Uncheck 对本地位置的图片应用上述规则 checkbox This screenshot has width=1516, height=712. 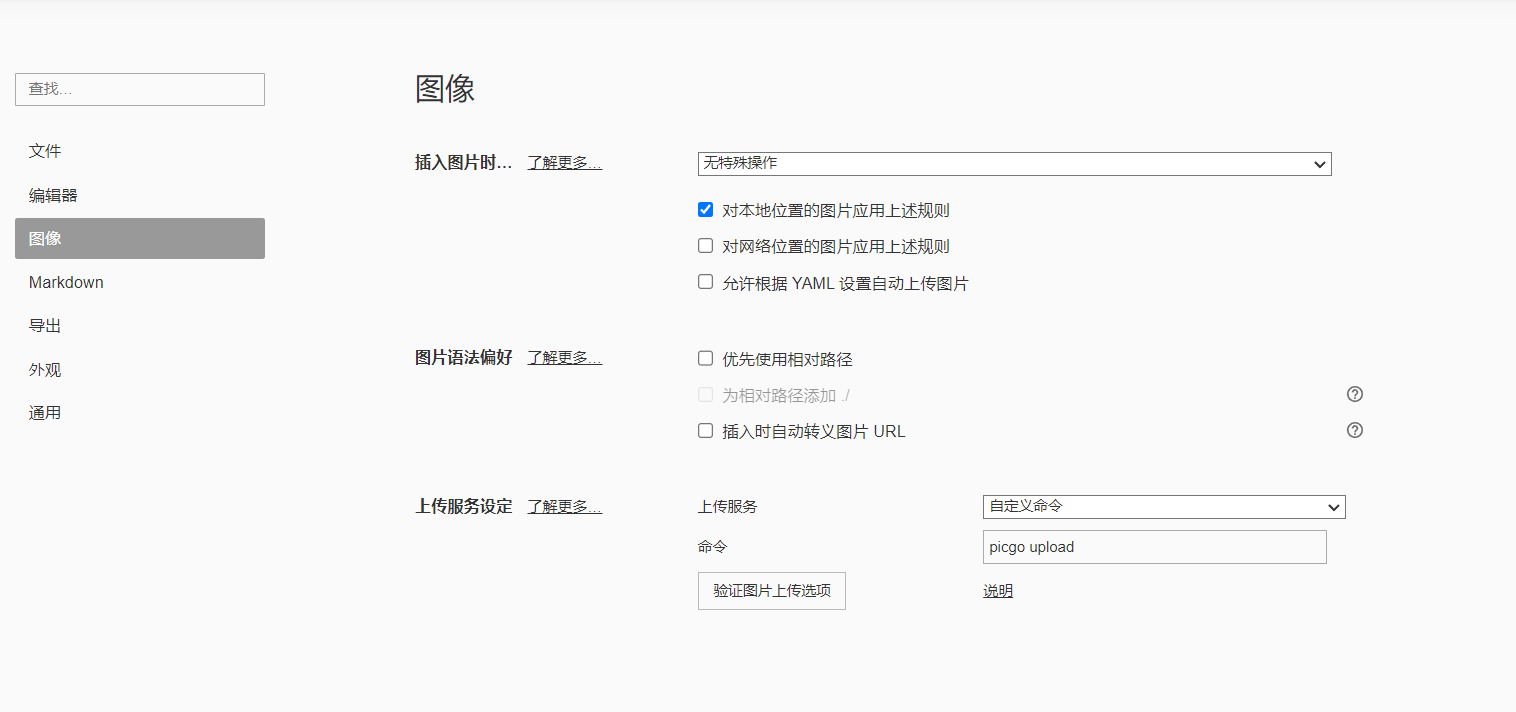coord(706,210)
